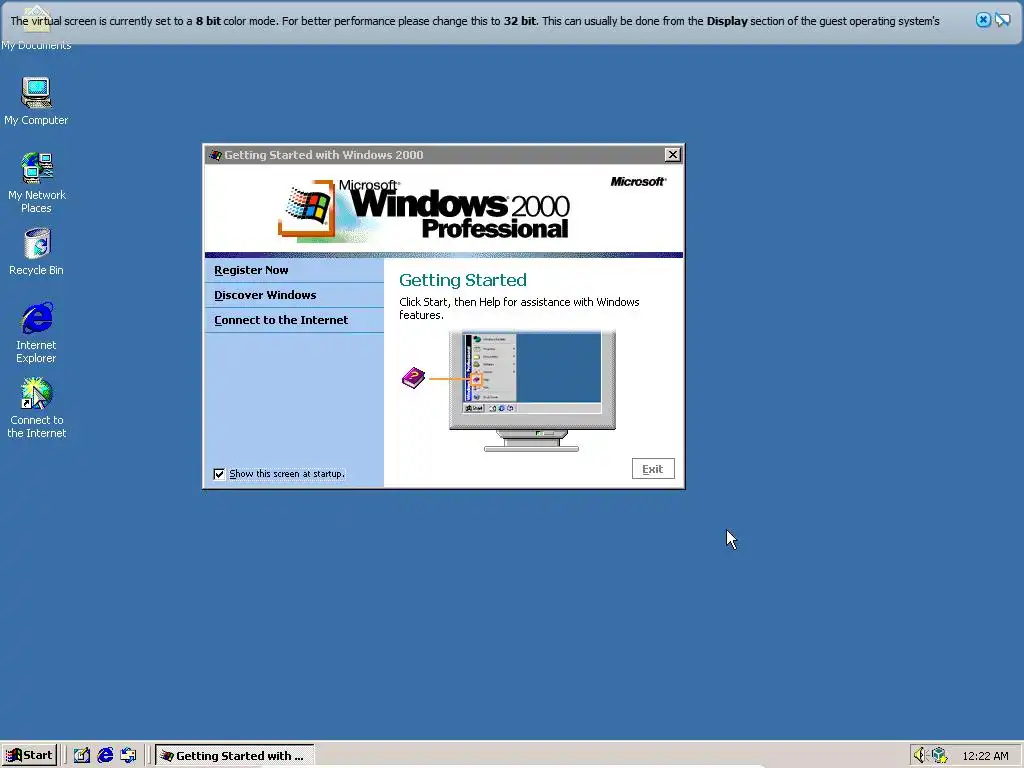Click the Show Desktop quick launch icon
The width and height of the screenshot is (1024, 768).
click(82, 755)
